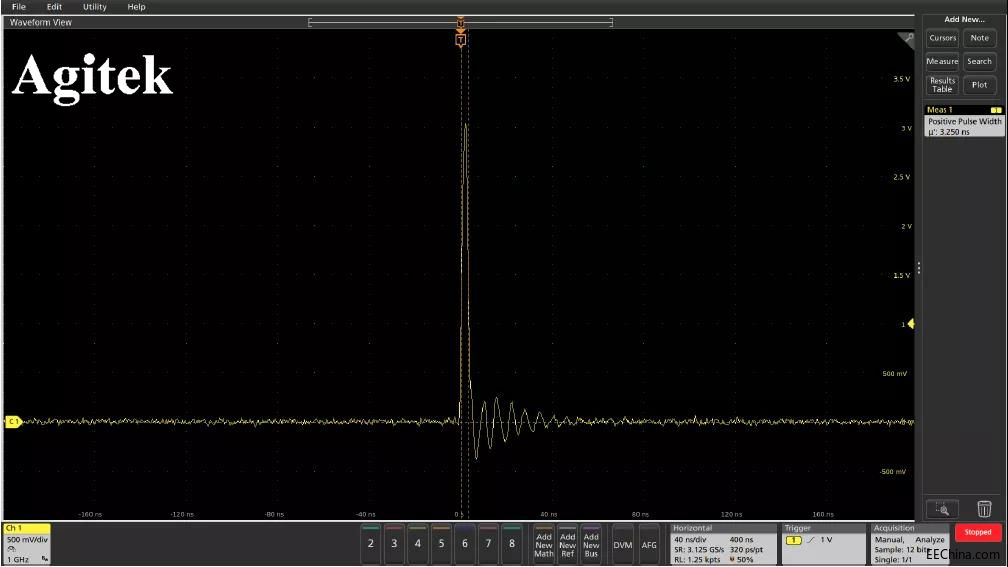
Task: Turn on channel 4
Action: (x=418, y=544)
